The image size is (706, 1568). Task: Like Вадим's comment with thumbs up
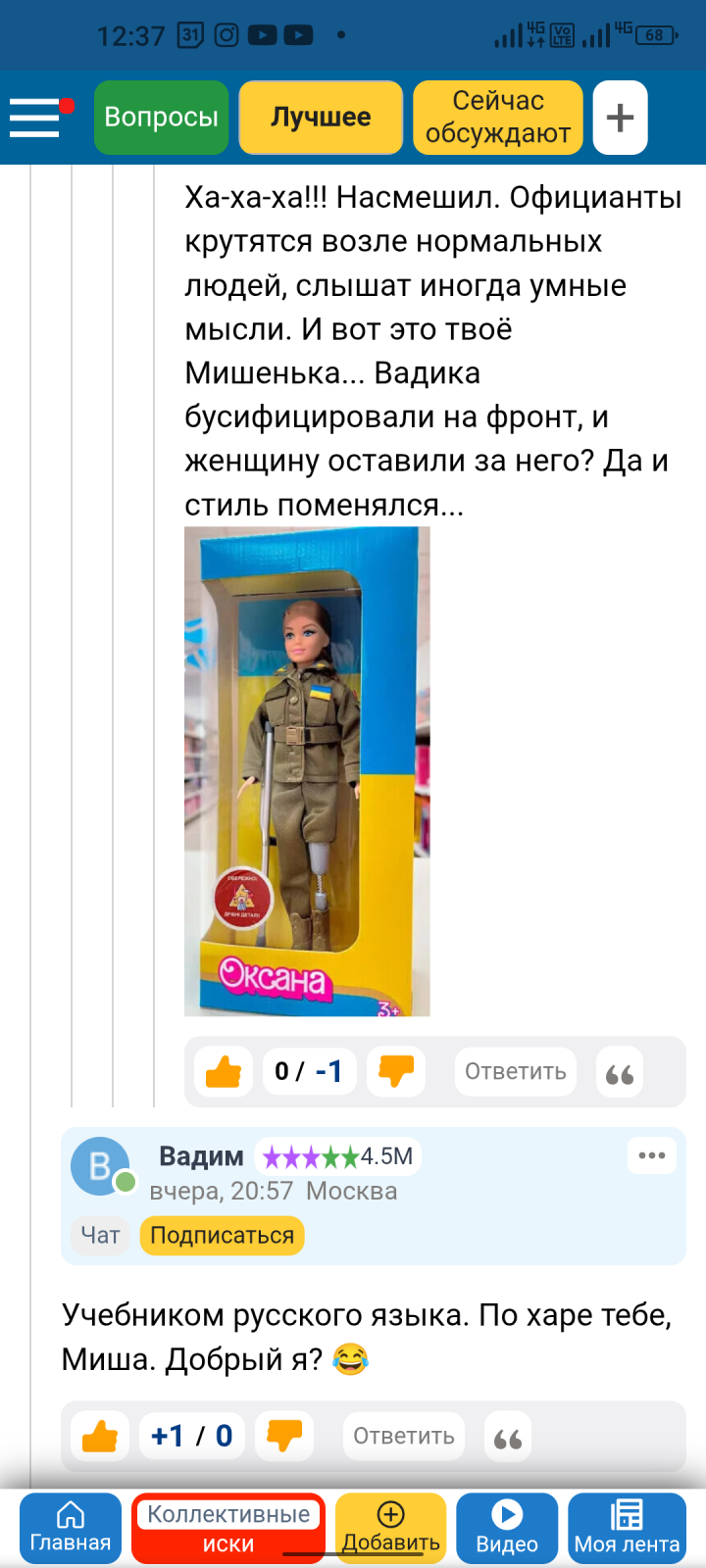pyautogui.click(x=100, y=1436)
